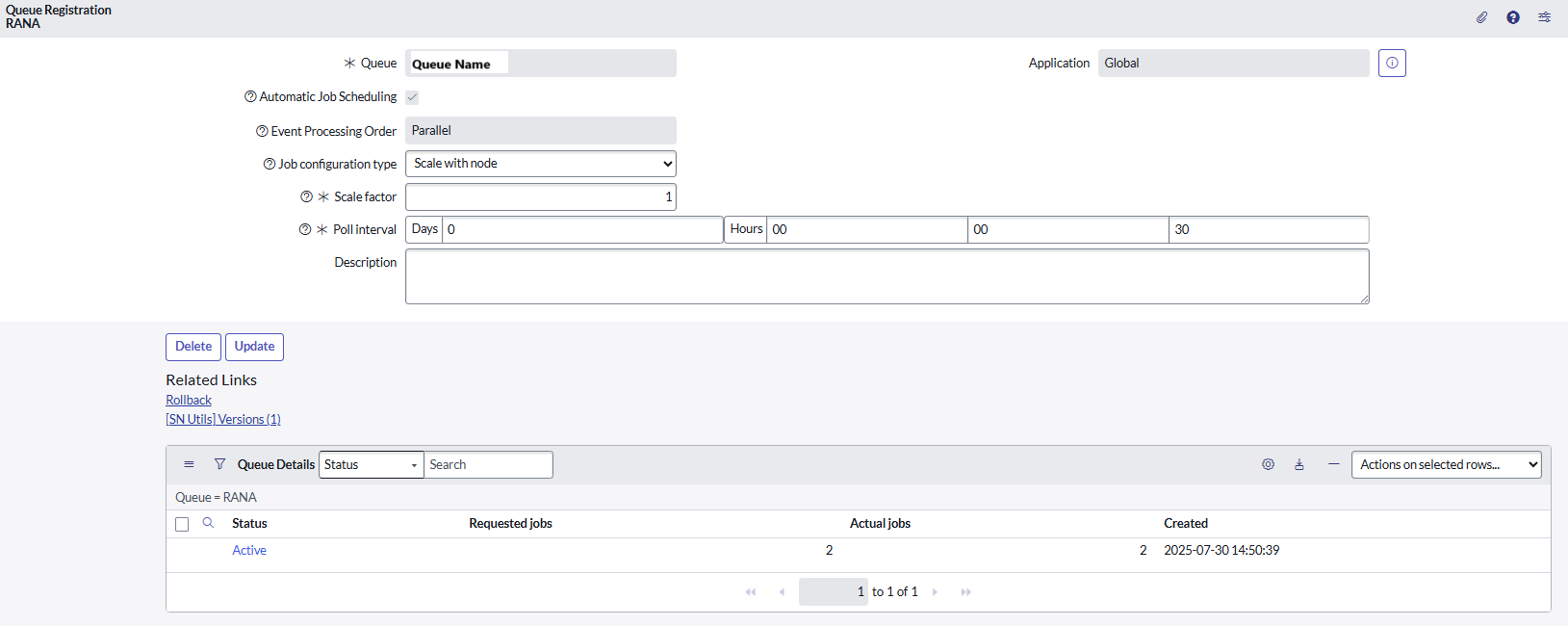Open the help question mark icon
The image size is (1568, 626).
tap(1513, 17)
